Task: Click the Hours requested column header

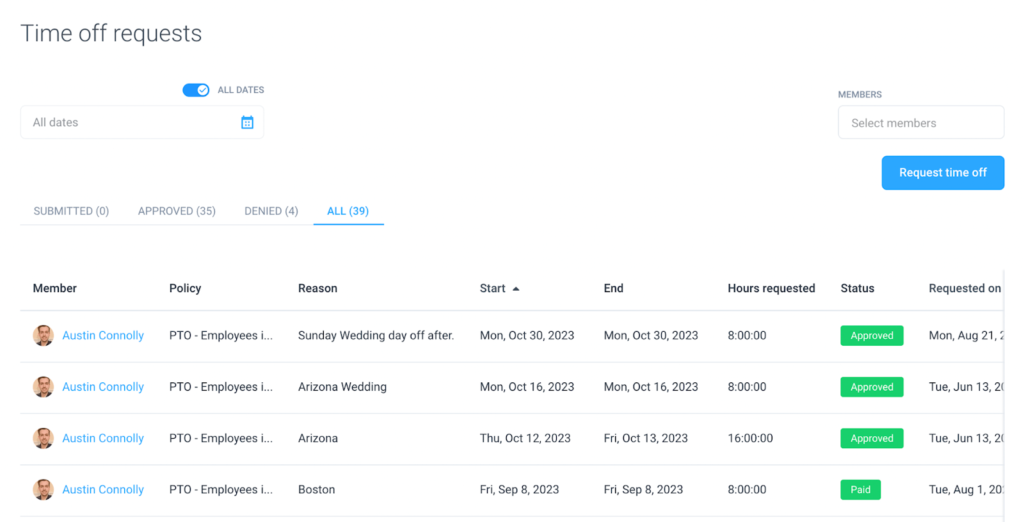Action: click(x=771, y=288)
